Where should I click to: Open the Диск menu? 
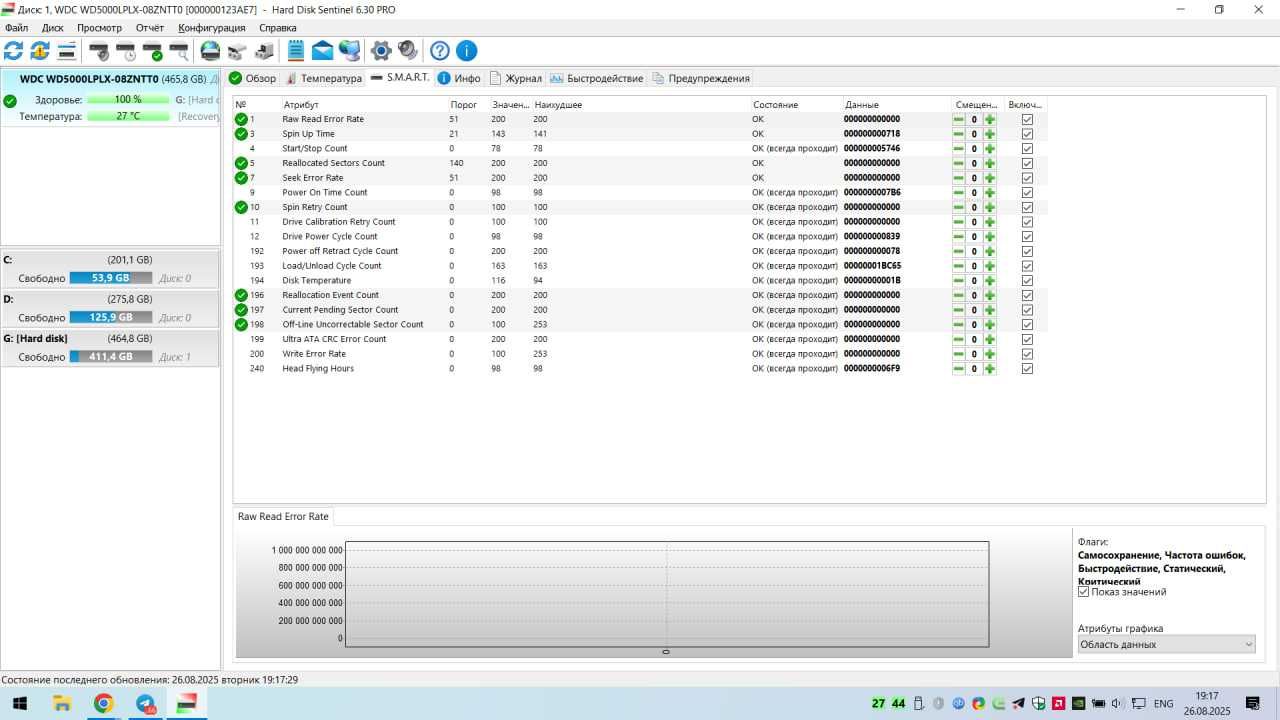[x=52, y=28]
